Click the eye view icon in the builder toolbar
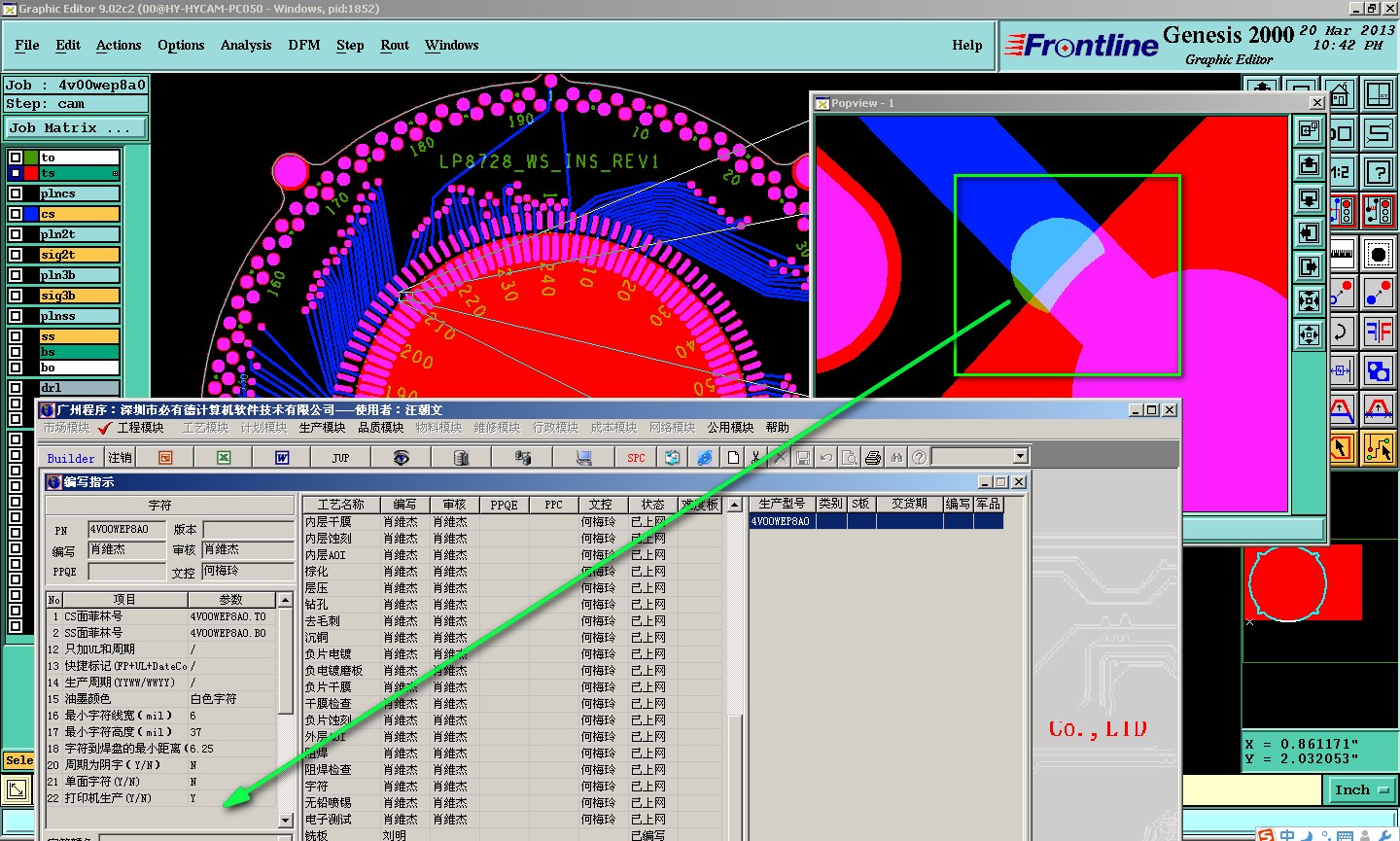This screenshot has height=841, width=1400. click(401, 458)
